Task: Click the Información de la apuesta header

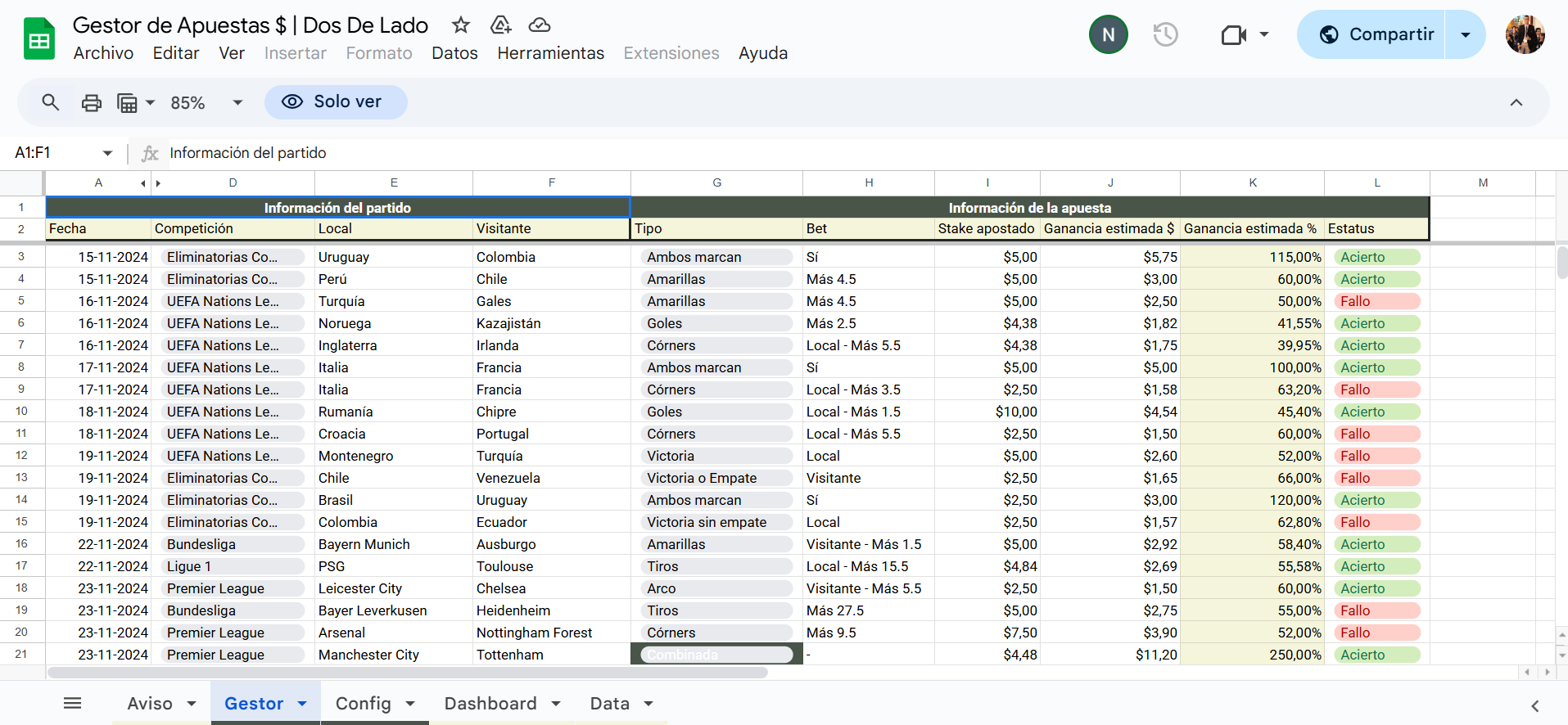Action: (1030, 208)
